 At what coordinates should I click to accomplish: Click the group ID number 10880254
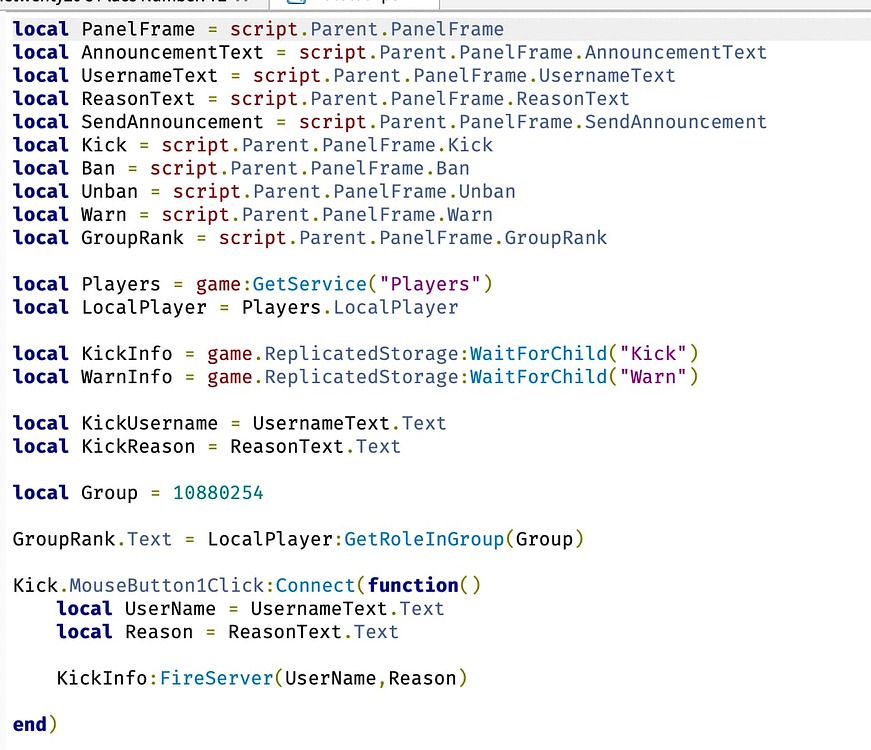pos(218,493)
